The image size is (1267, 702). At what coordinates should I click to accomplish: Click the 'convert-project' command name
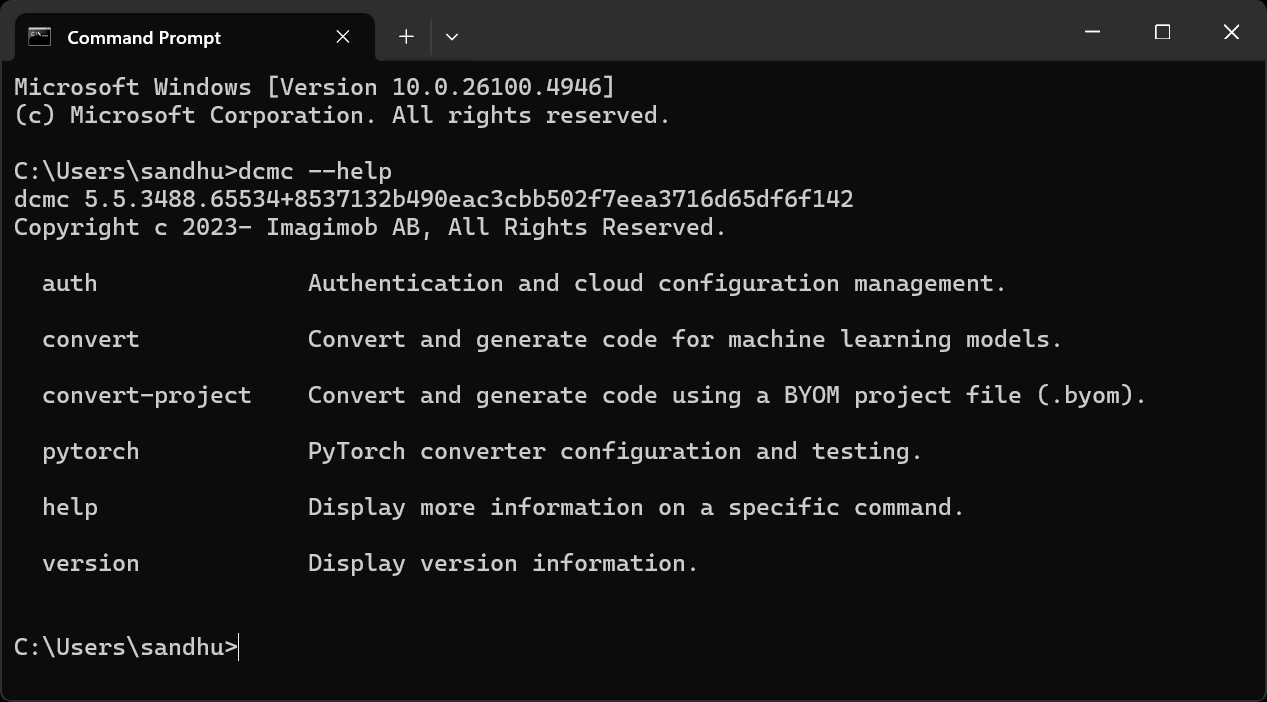tap(147, 395)
